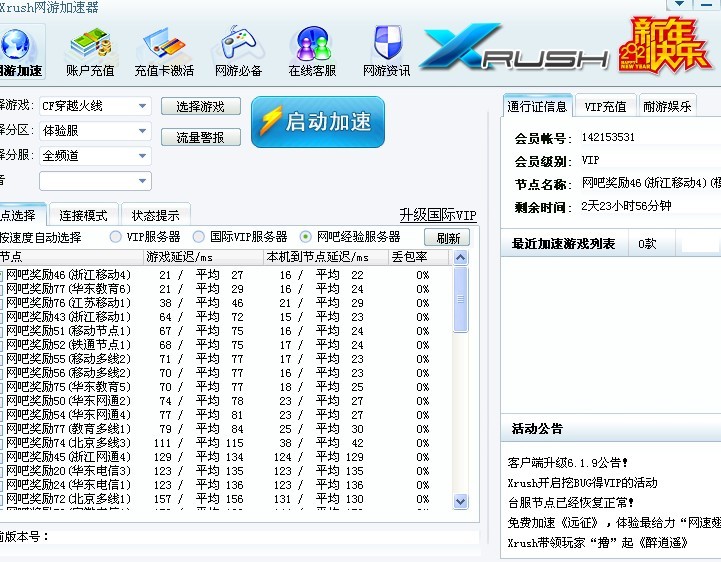Image resolution: width=721 pixels, height=562 pixels.
Task: Click the XRUSH logo
Action: coord(515,48)
